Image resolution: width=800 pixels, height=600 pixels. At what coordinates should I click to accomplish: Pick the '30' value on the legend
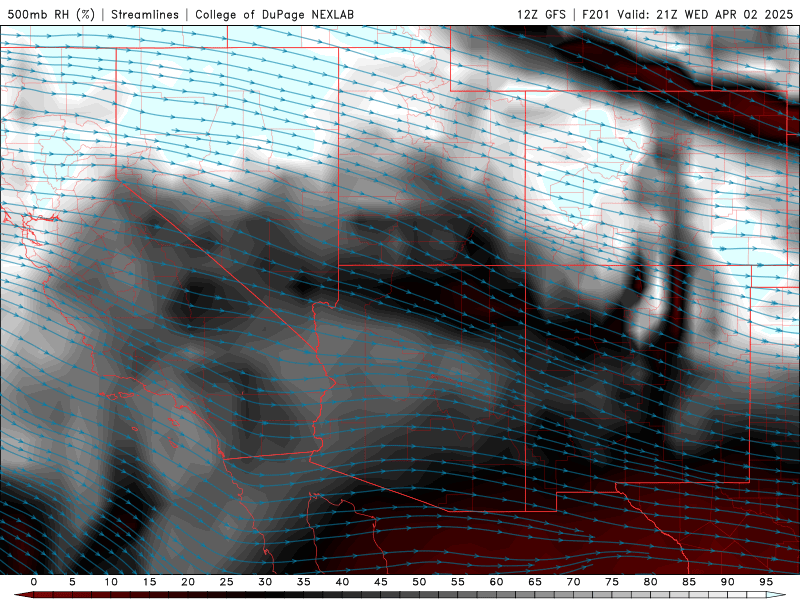coord(265,582)
